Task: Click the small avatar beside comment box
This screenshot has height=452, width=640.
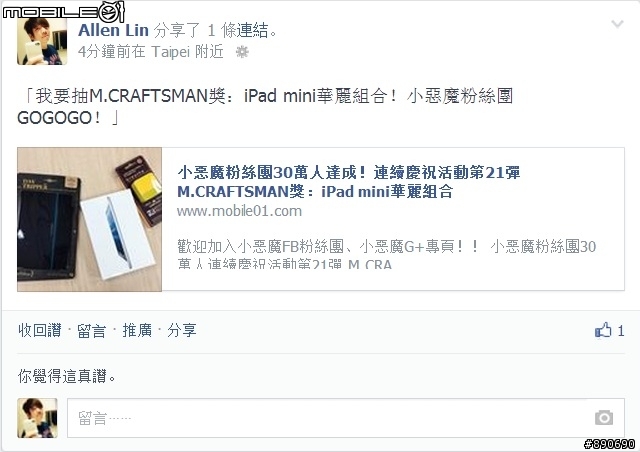Action: tap(37, 418)
